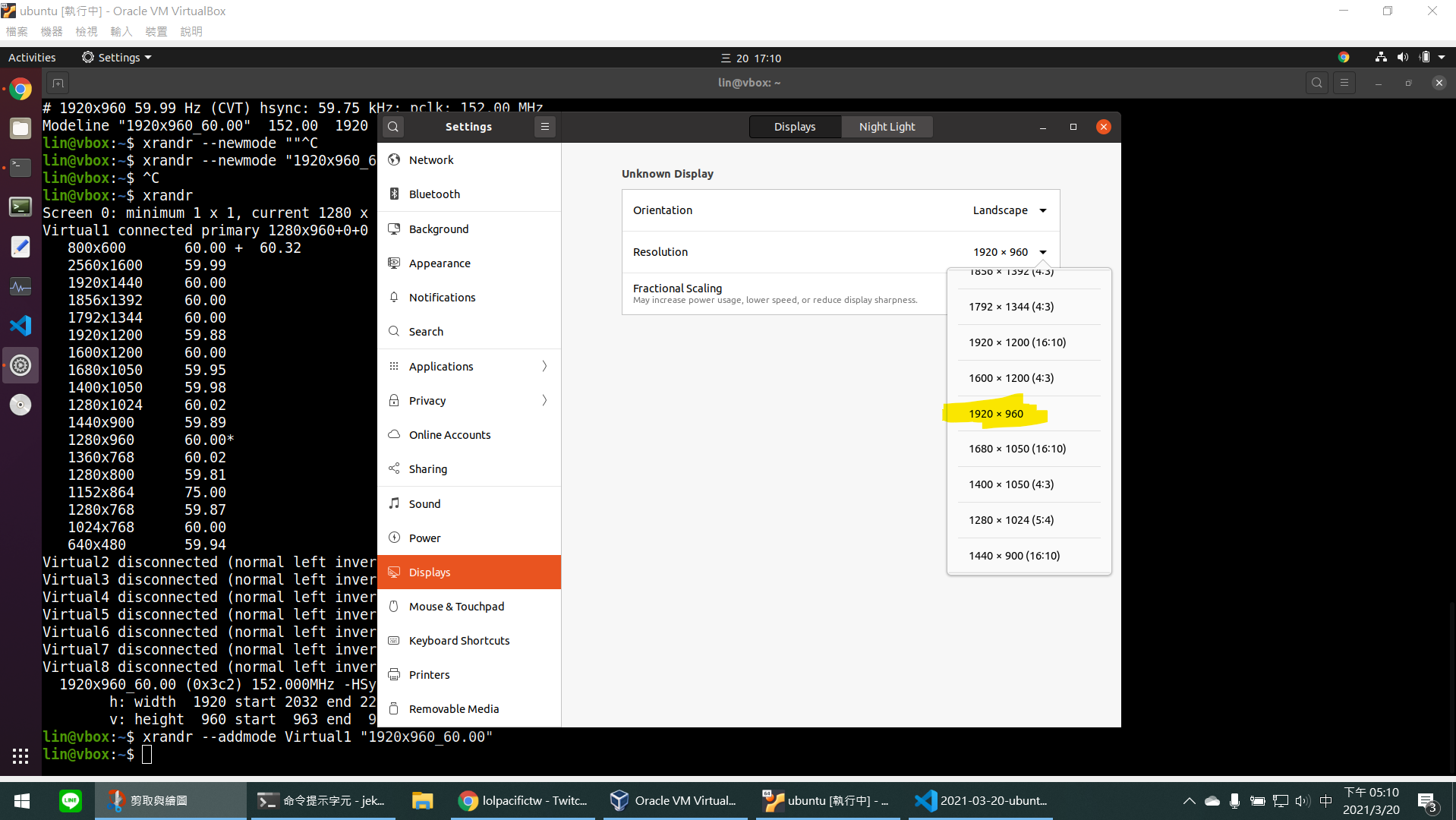Switch to the Night Light tab
Viewport: 1456px width, 820px height.
887,127
